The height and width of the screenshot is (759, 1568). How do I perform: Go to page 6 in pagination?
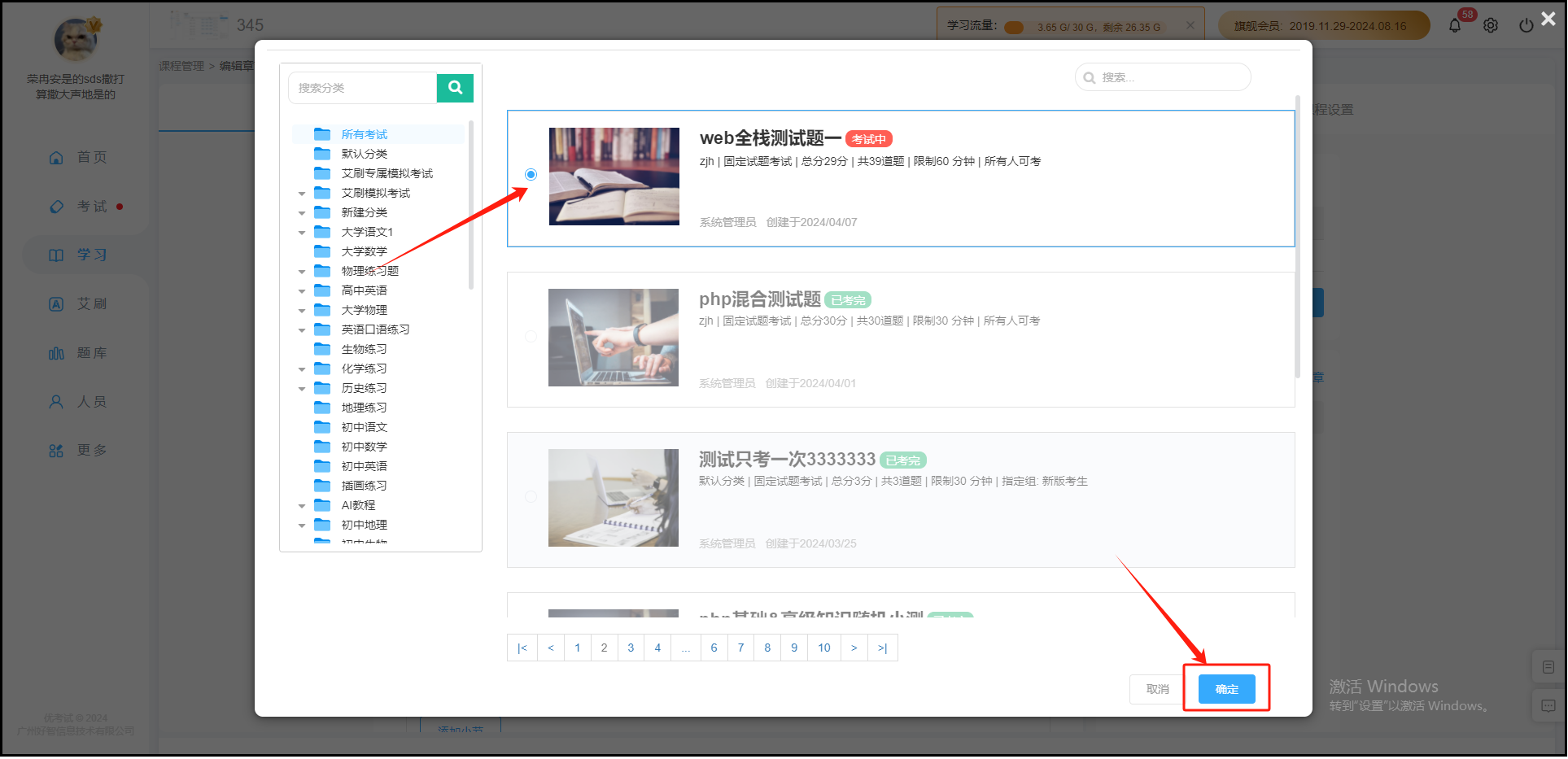point(714,648)
